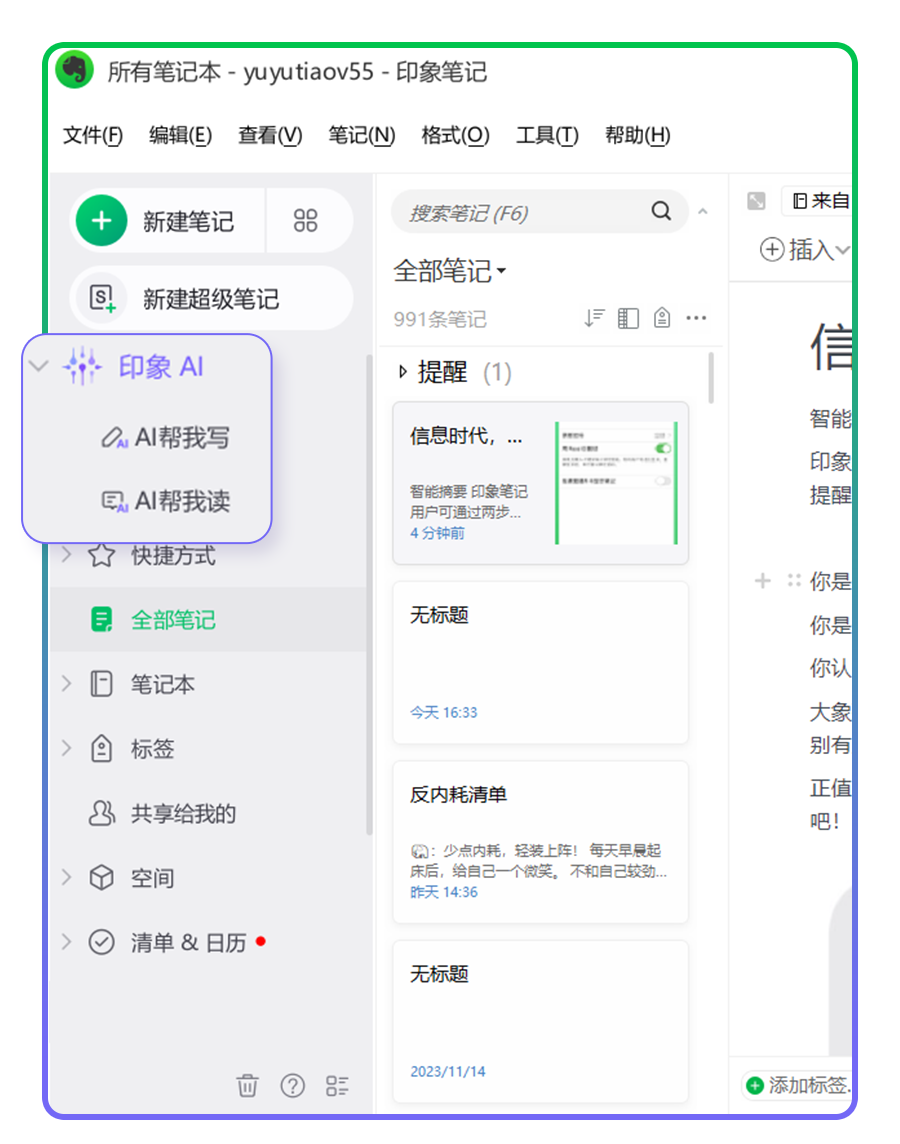Expand the 空间 tree chevron
Viewport: 900px width, 1144px height.
click(x=66, y=877)
